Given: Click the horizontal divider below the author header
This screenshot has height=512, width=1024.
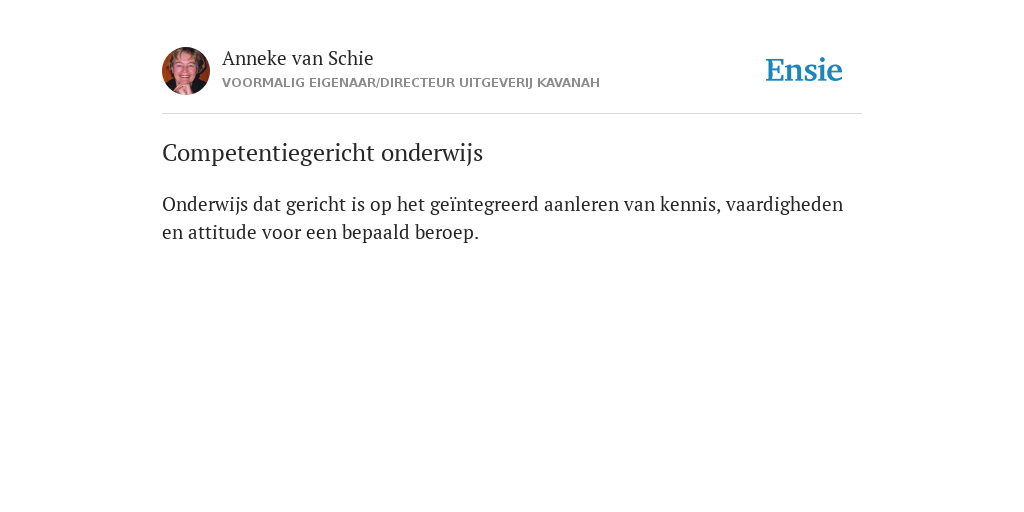Looking at the screenshot, I should 512,114.
